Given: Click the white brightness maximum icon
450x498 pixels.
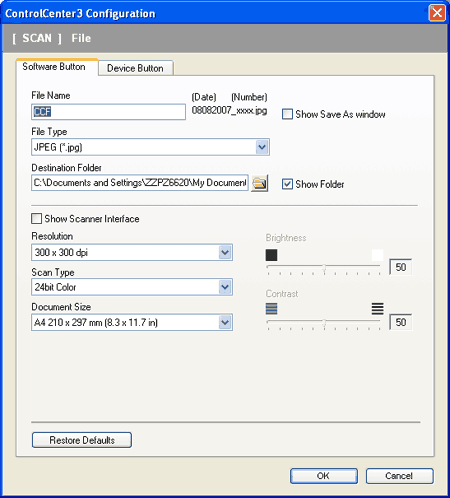Looking at the screenshot, I should (x=377, y=255).
